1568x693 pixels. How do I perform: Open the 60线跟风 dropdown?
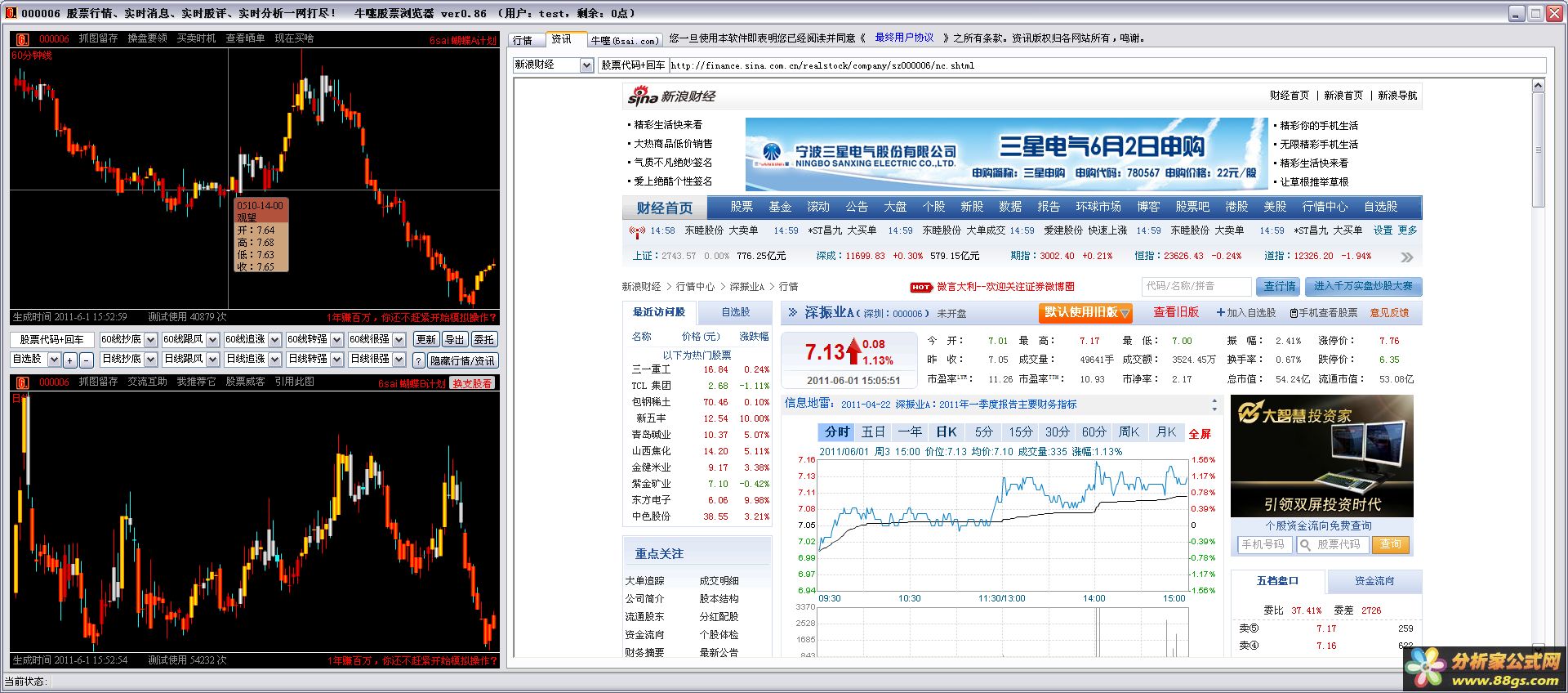(x=212, y=339)
